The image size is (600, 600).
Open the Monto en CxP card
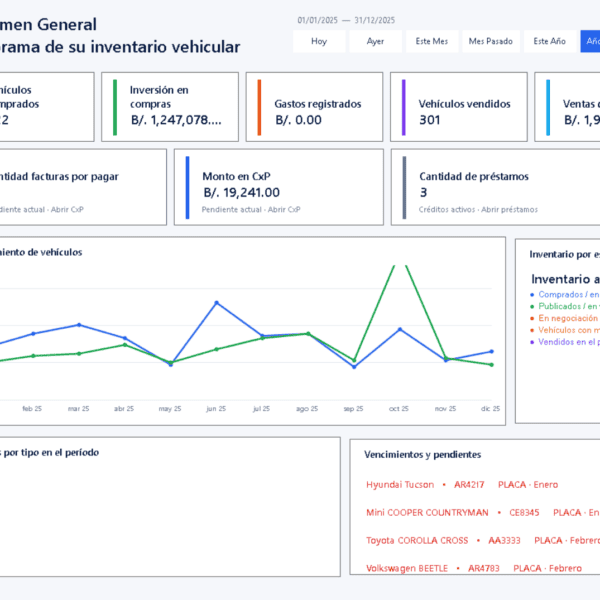(x=279, y=187)
